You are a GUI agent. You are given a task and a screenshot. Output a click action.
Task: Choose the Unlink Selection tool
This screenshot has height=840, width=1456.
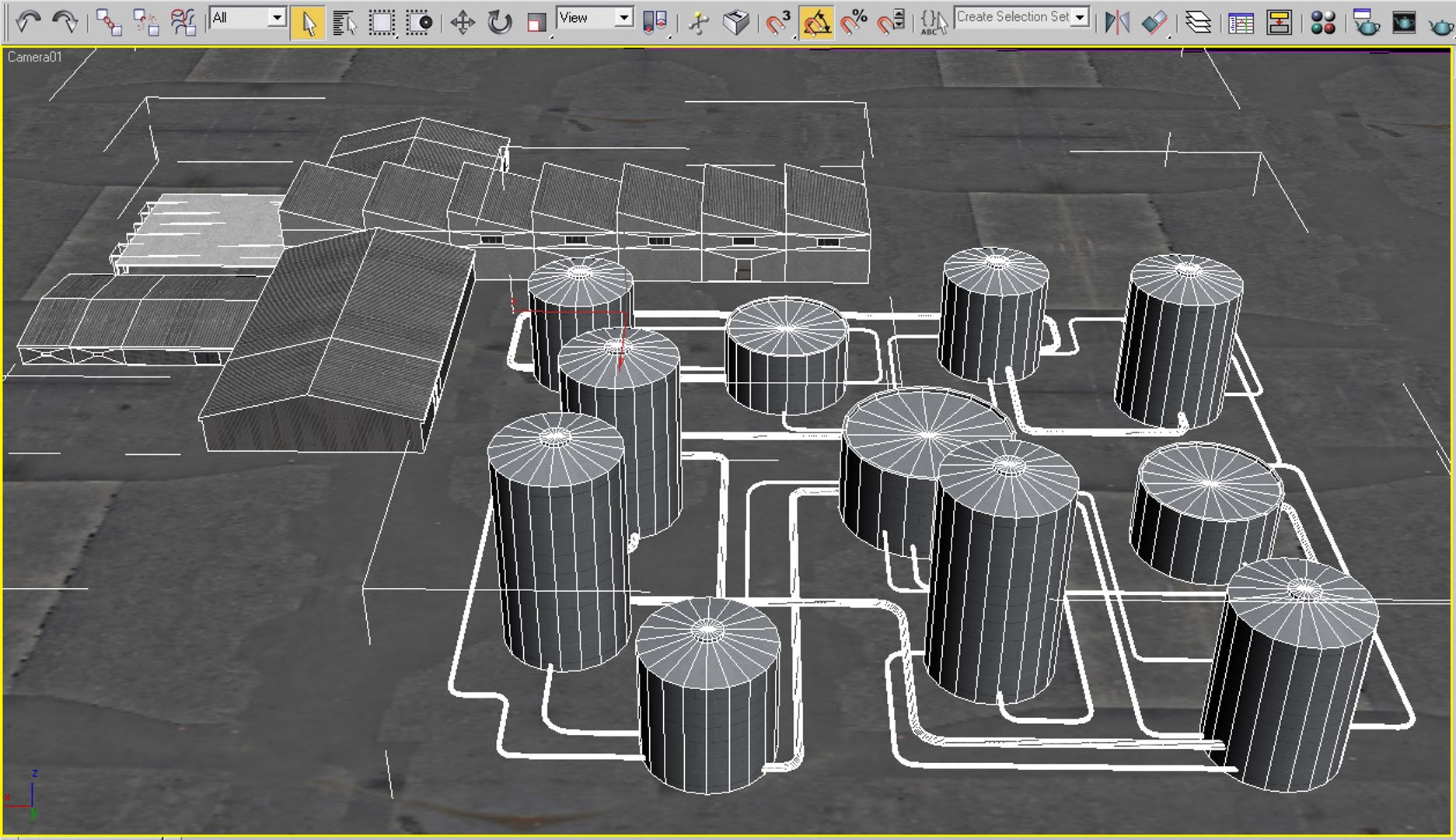click(x=145, y=22)
